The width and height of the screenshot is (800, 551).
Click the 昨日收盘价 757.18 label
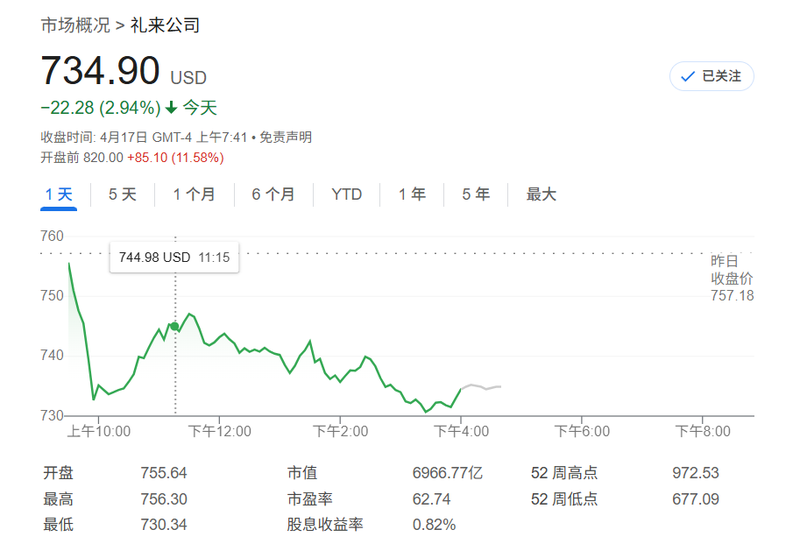tap(732, 278)
